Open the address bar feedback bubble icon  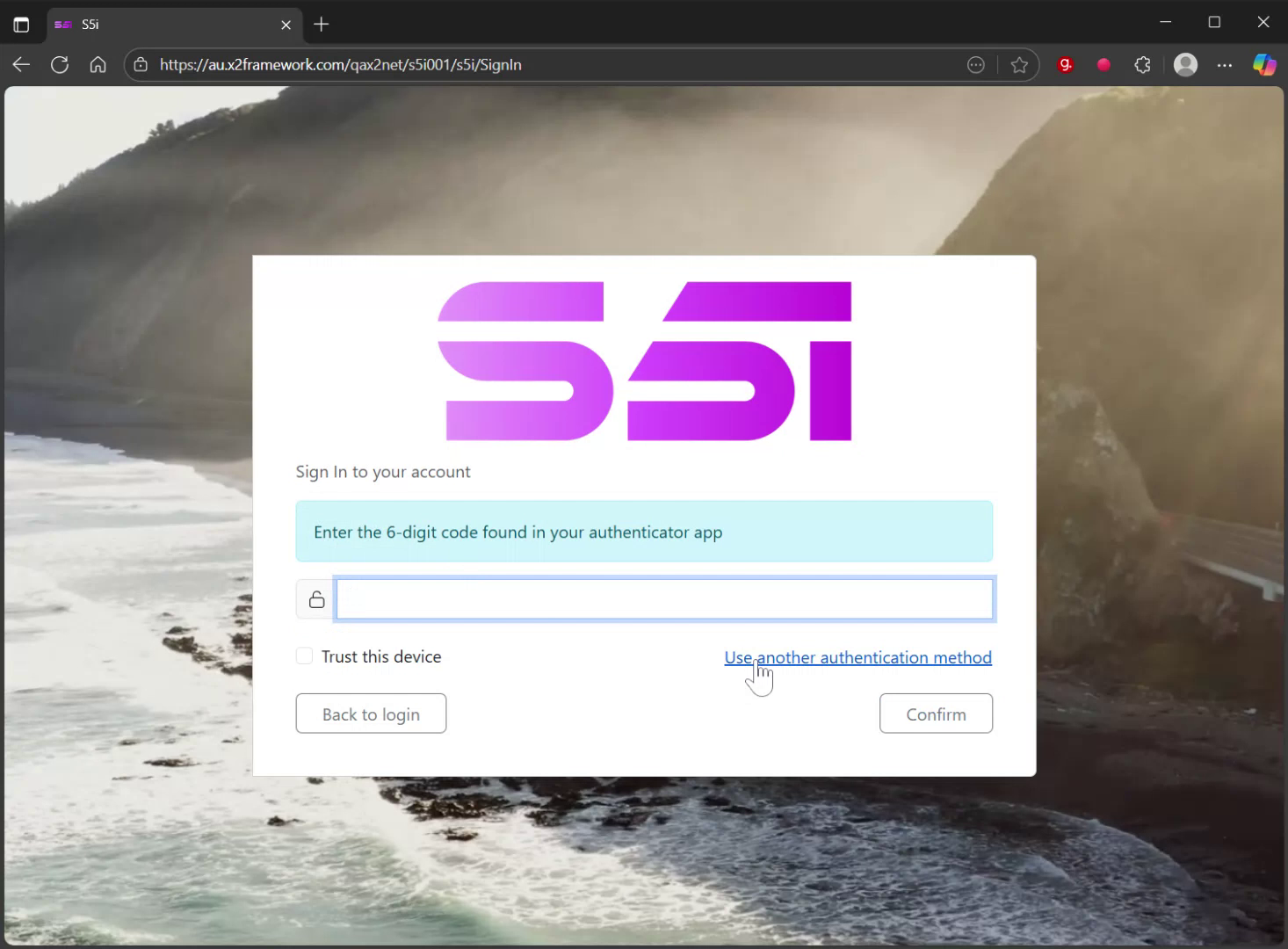coord(976,65)
